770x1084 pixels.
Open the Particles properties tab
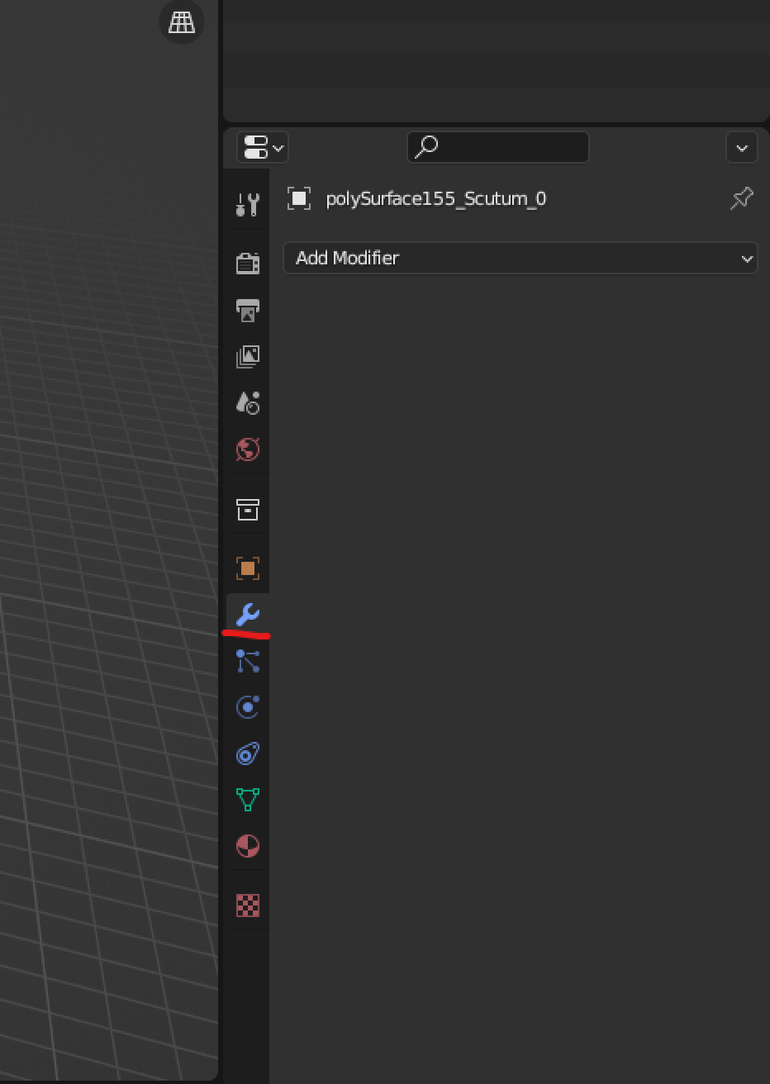[x=247, y=661]
